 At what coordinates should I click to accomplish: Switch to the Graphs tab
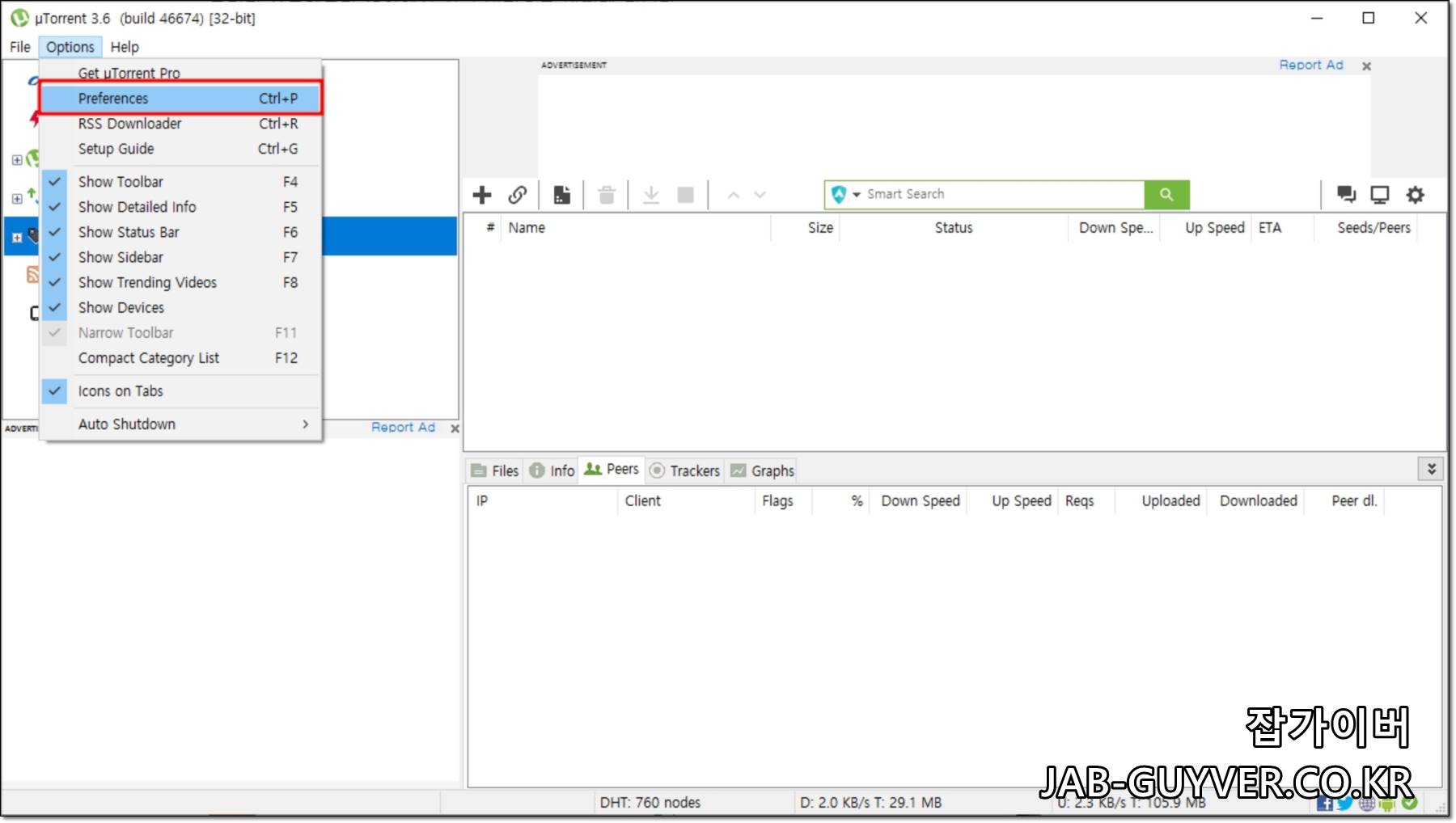pyautogui.click(x=762, y=471)
